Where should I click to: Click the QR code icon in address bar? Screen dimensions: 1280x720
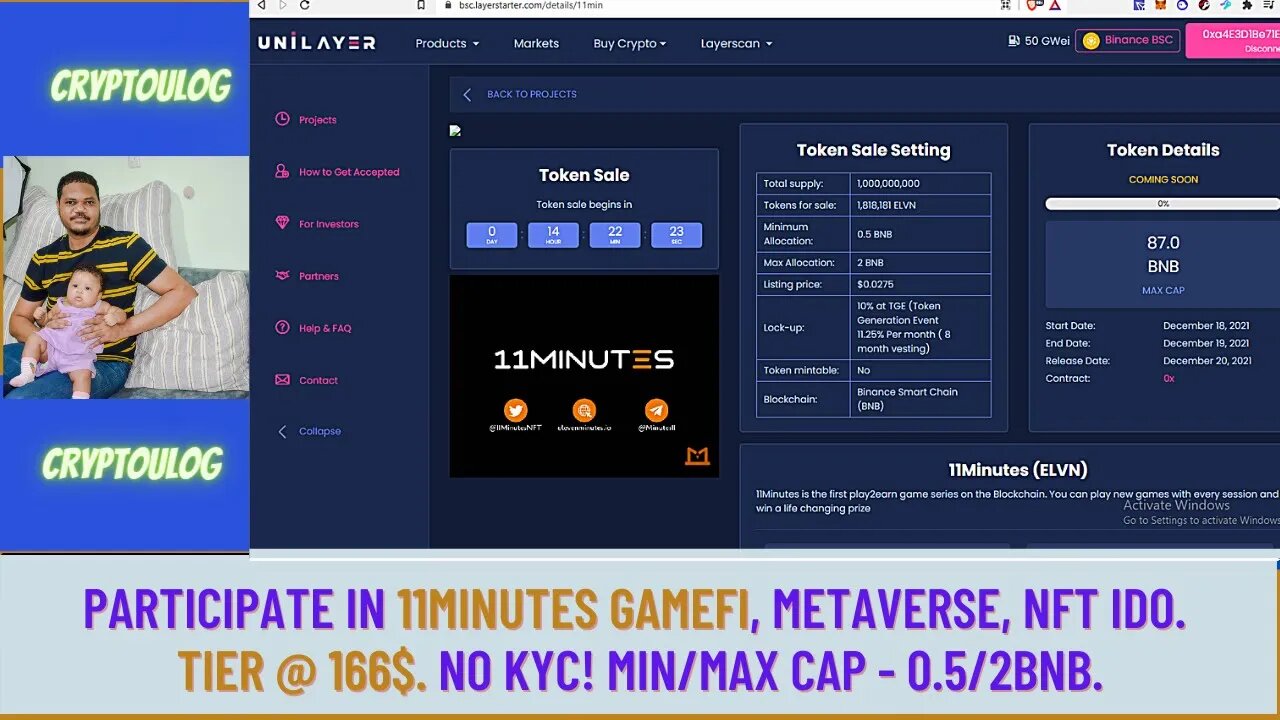pos(1005,6)
